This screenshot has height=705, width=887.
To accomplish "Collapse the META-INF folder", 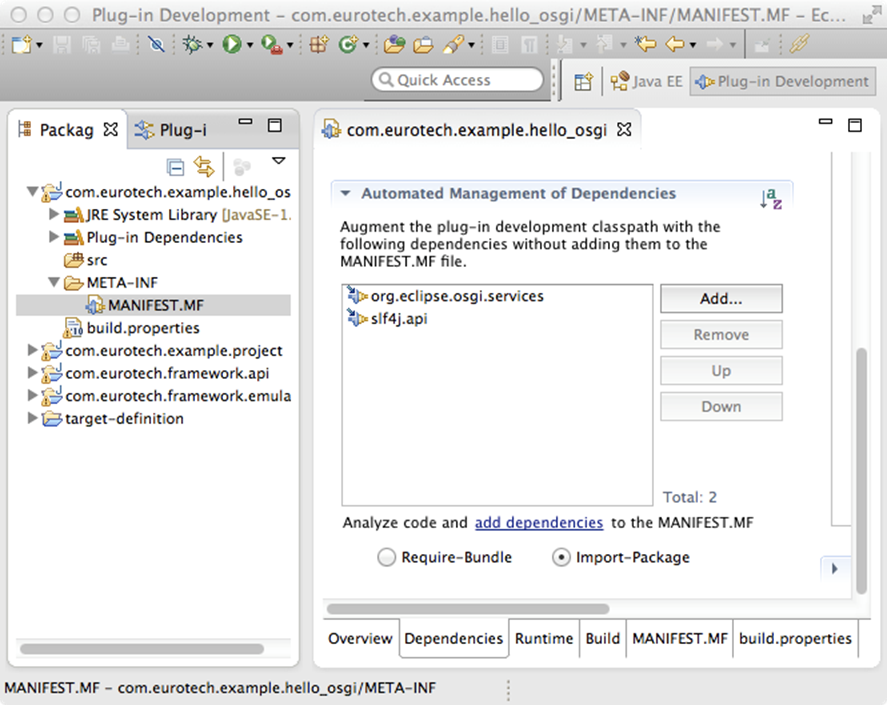I will click(x=54, y=282).
